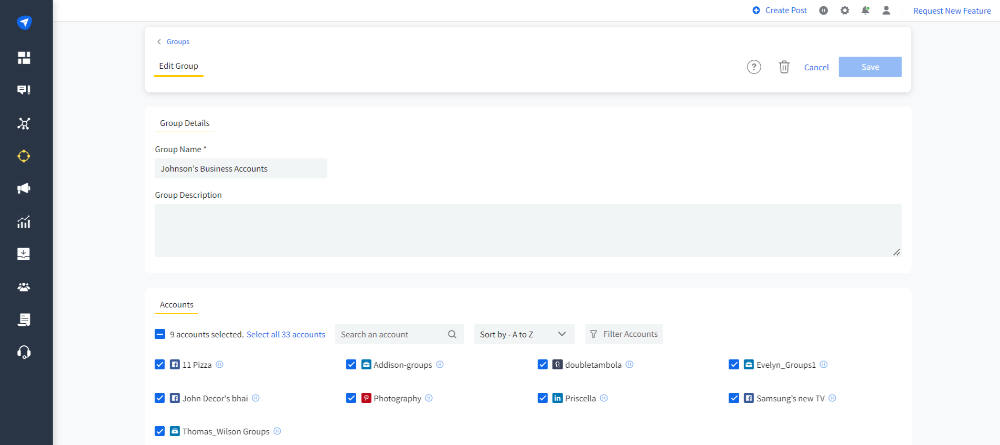Screen dimensions: 1000x445
Task: Open the headset support icon in sidebar
Action: (24, 352)
